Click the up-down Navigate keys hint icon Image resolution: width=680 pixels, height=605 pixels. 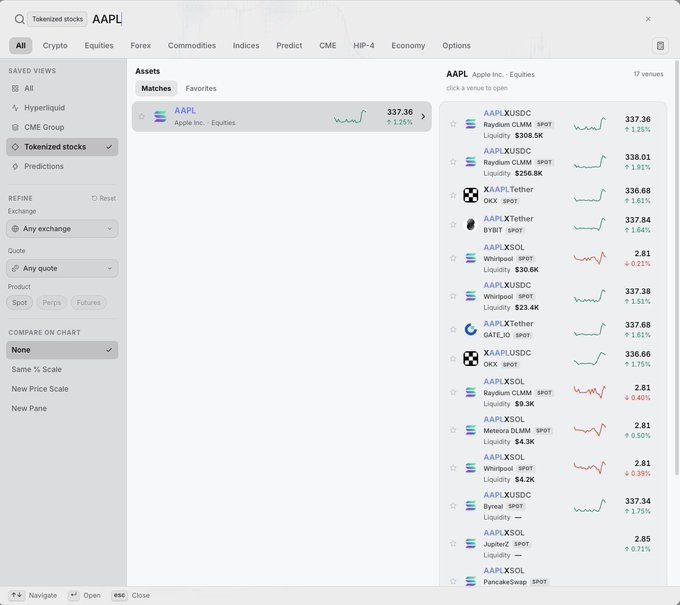[x=16, y=595]
